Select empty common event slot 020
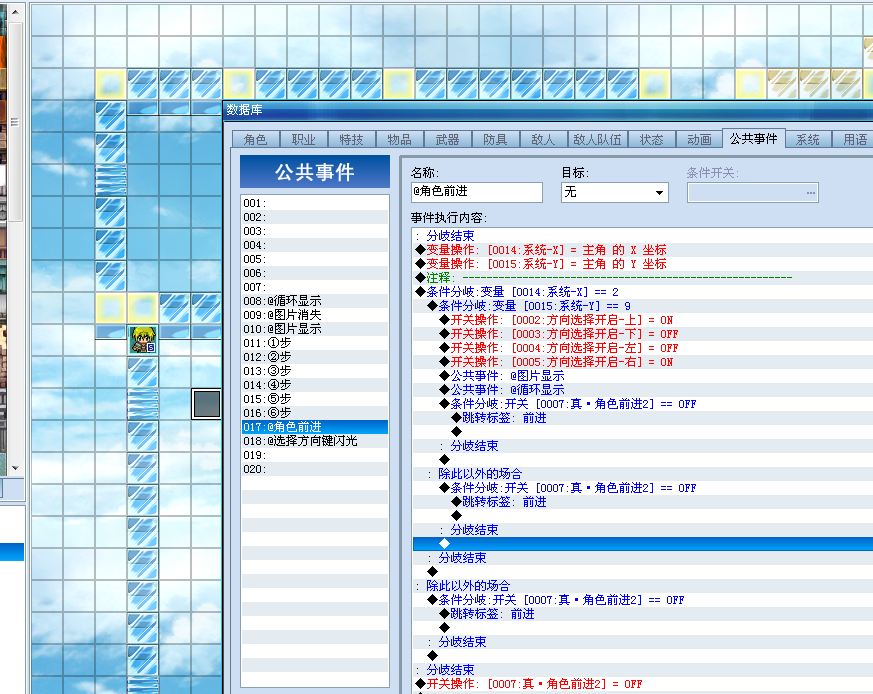The image size is (873, 694). (315, 469)
